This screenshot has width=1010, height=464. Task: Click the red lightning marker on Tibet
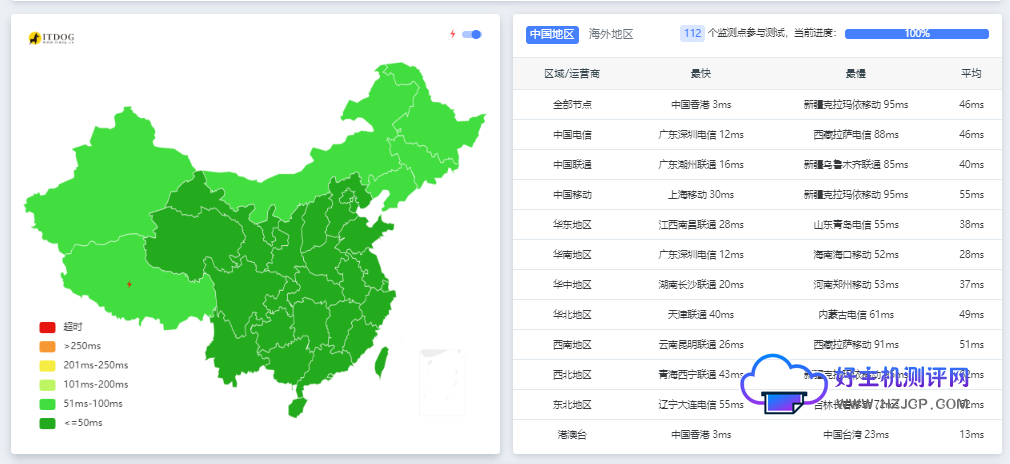[x=128, y=284]
